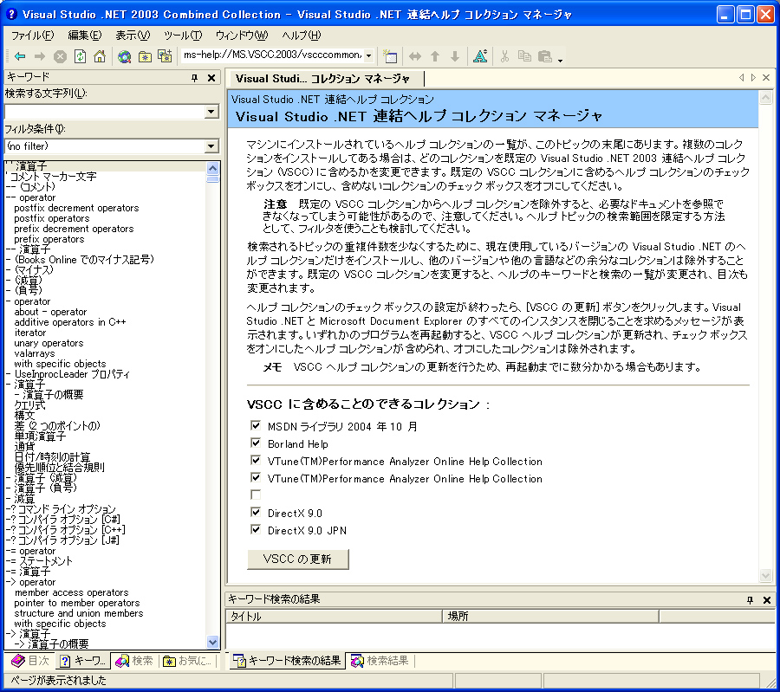This screenshot has width=780, height=692.
Task: Open the URL address dropdown arrow
Action: click(x=369, y=56)
